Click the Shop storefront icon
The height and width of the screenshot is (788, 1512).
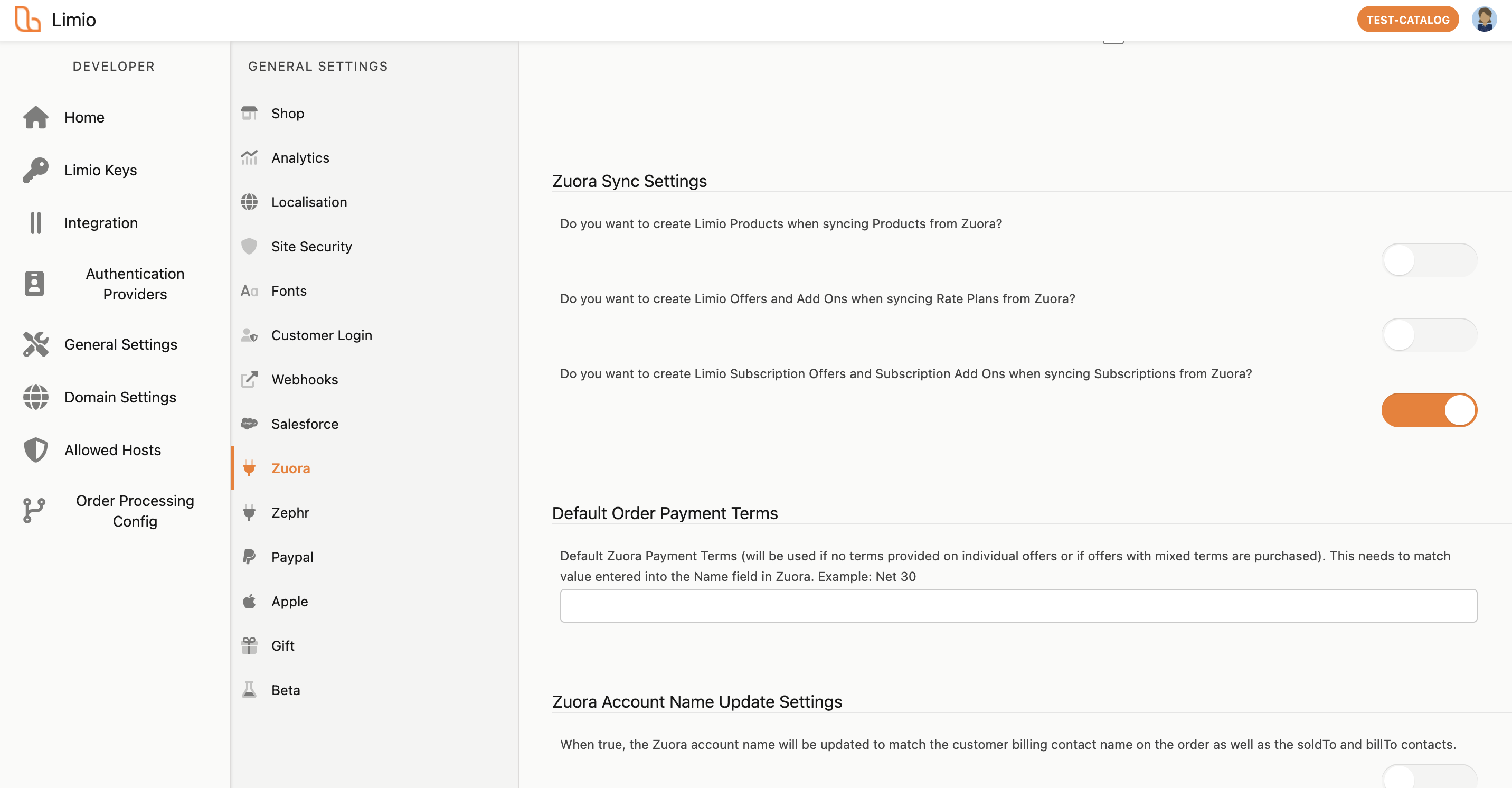[250, 112]
